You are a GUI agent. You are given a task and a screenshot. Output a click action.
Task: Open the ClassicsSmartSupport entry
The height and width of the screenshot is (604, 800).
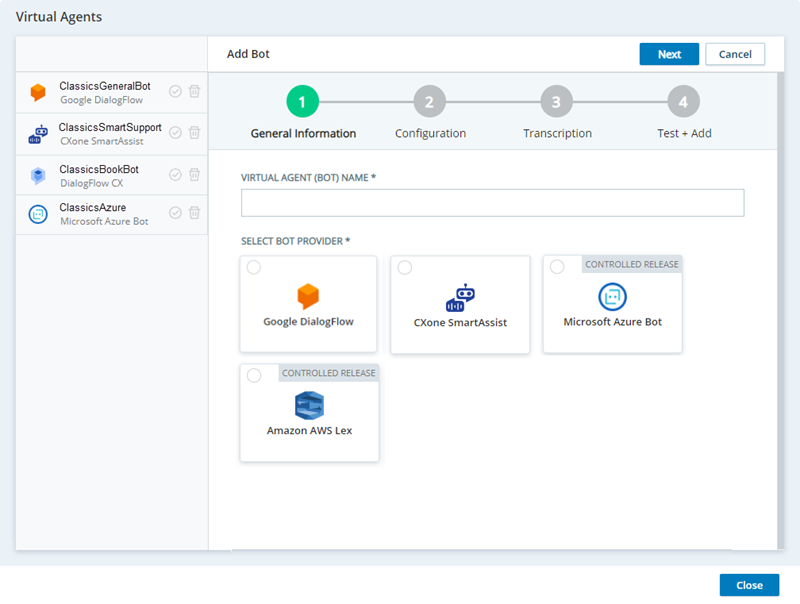pos(111,134)
